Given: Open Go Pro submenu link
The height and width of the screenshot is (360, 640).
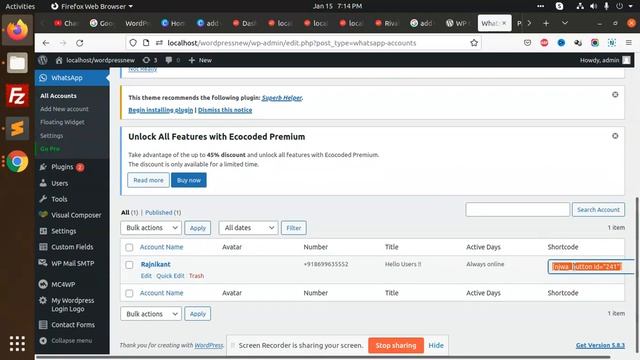Looking at the screenshot, I should click(50, 149).
